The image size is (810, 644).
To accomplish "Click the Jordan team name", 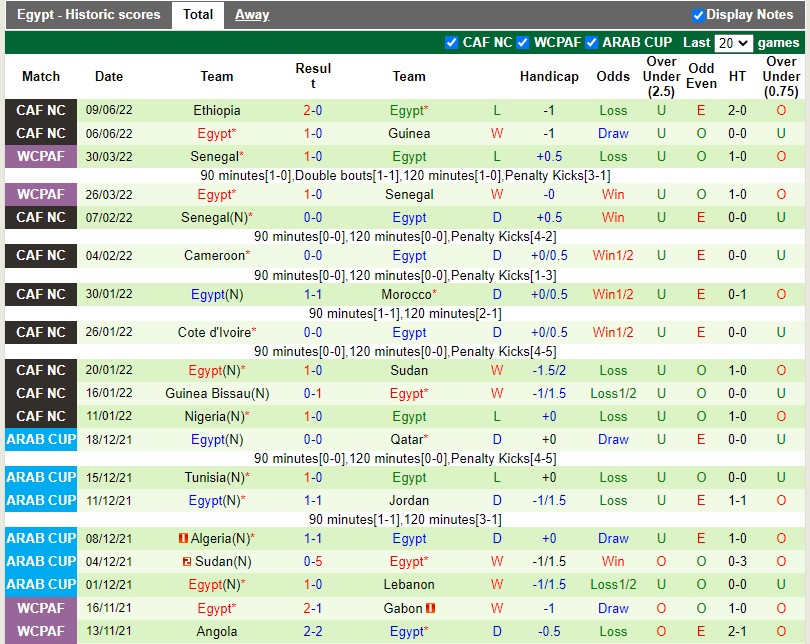I will [x=409, y=500].
